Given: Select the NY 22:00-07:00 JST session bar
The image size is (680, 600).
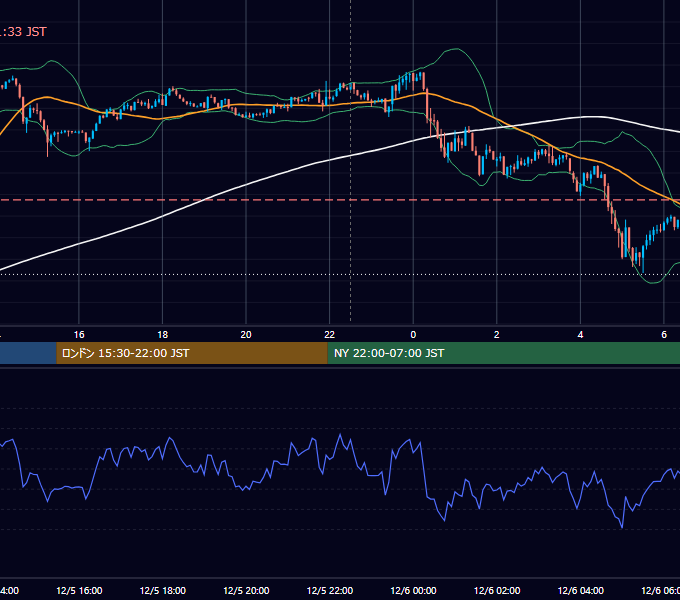Looking at the screenshot, I should [503, 353].
